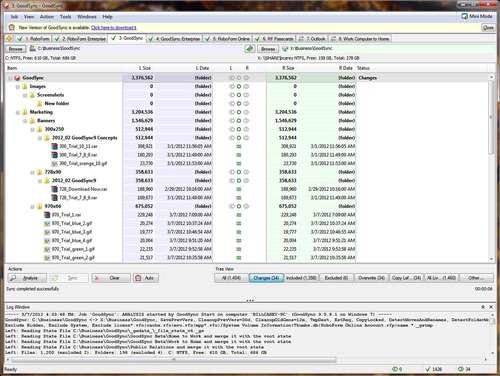
Task: Switch to the 5: RoboForm Online tab
Action: (x=228, y=39)
